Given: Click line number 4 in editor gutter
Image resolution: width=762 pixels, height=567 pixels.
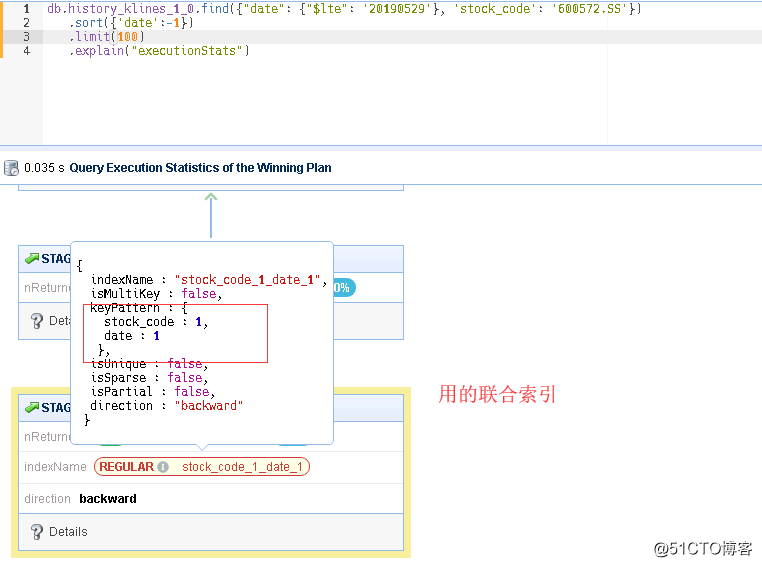Looking at the screenshot, I should coord(26,51).
